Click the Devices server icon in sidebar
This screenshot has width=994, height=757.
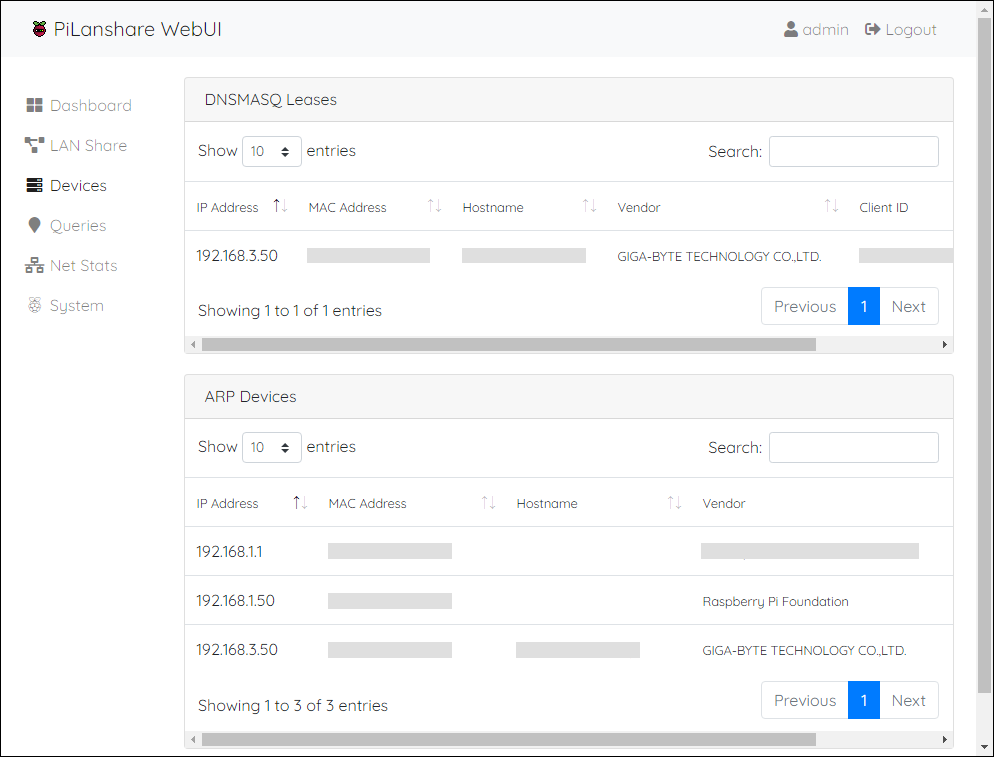click(34, 185)
